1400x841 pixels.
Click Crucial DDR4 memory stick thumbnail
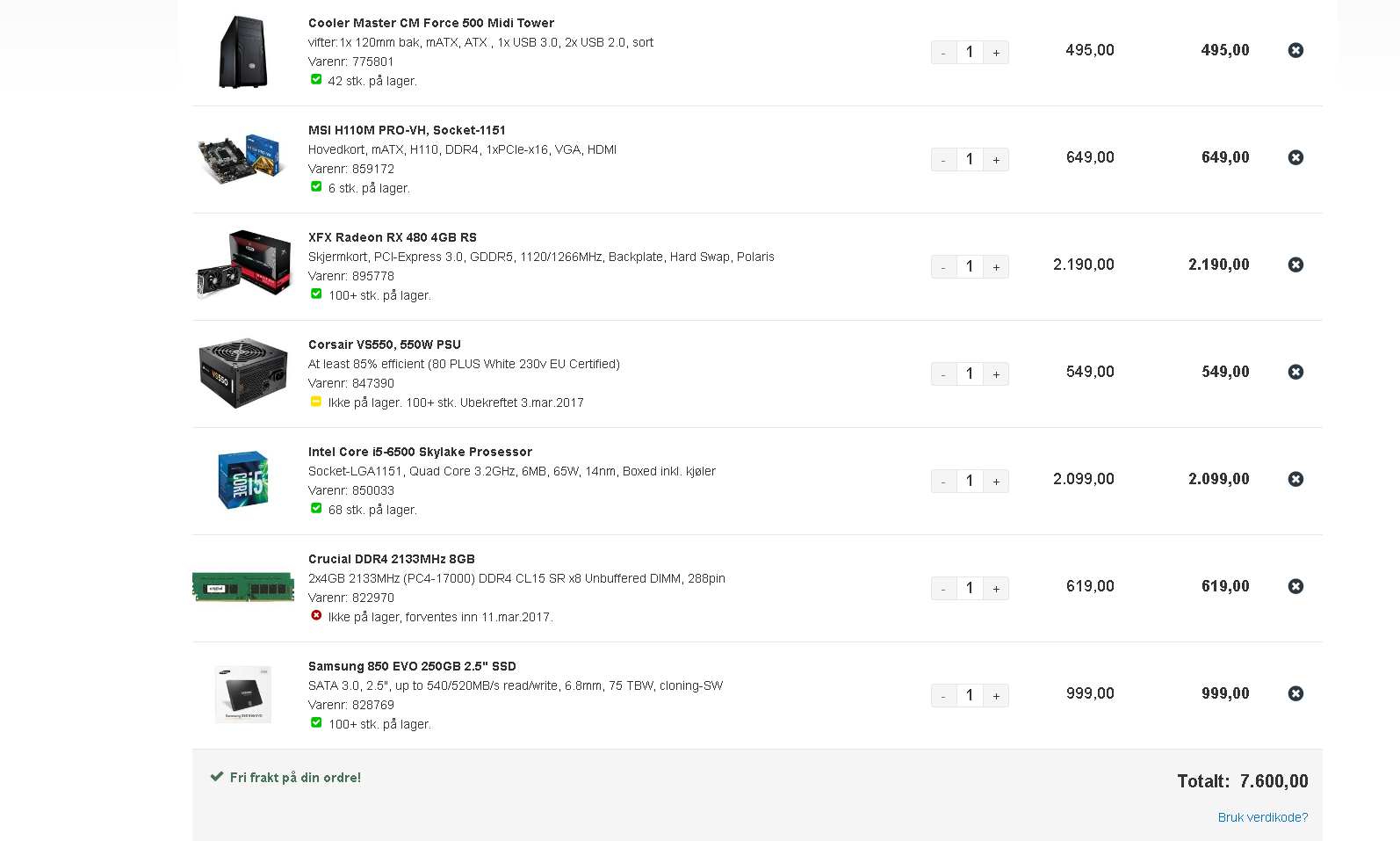pos(243,587)
